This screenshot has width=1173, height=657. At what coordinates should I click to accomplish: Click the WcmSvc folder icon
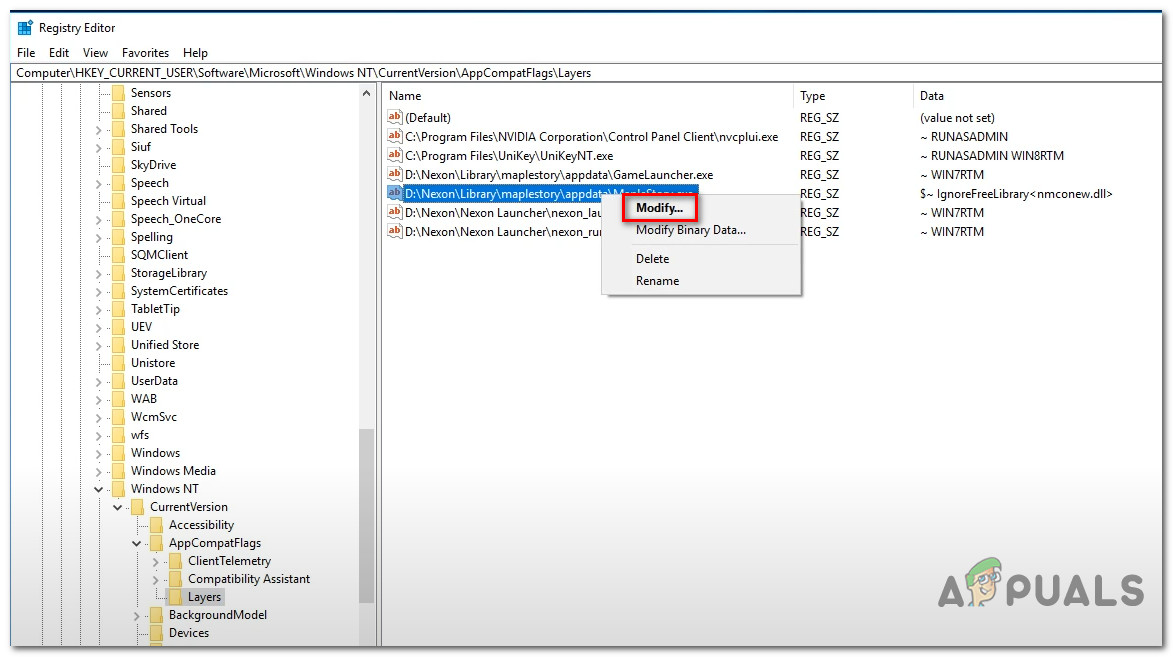click(x=118, y=417)
